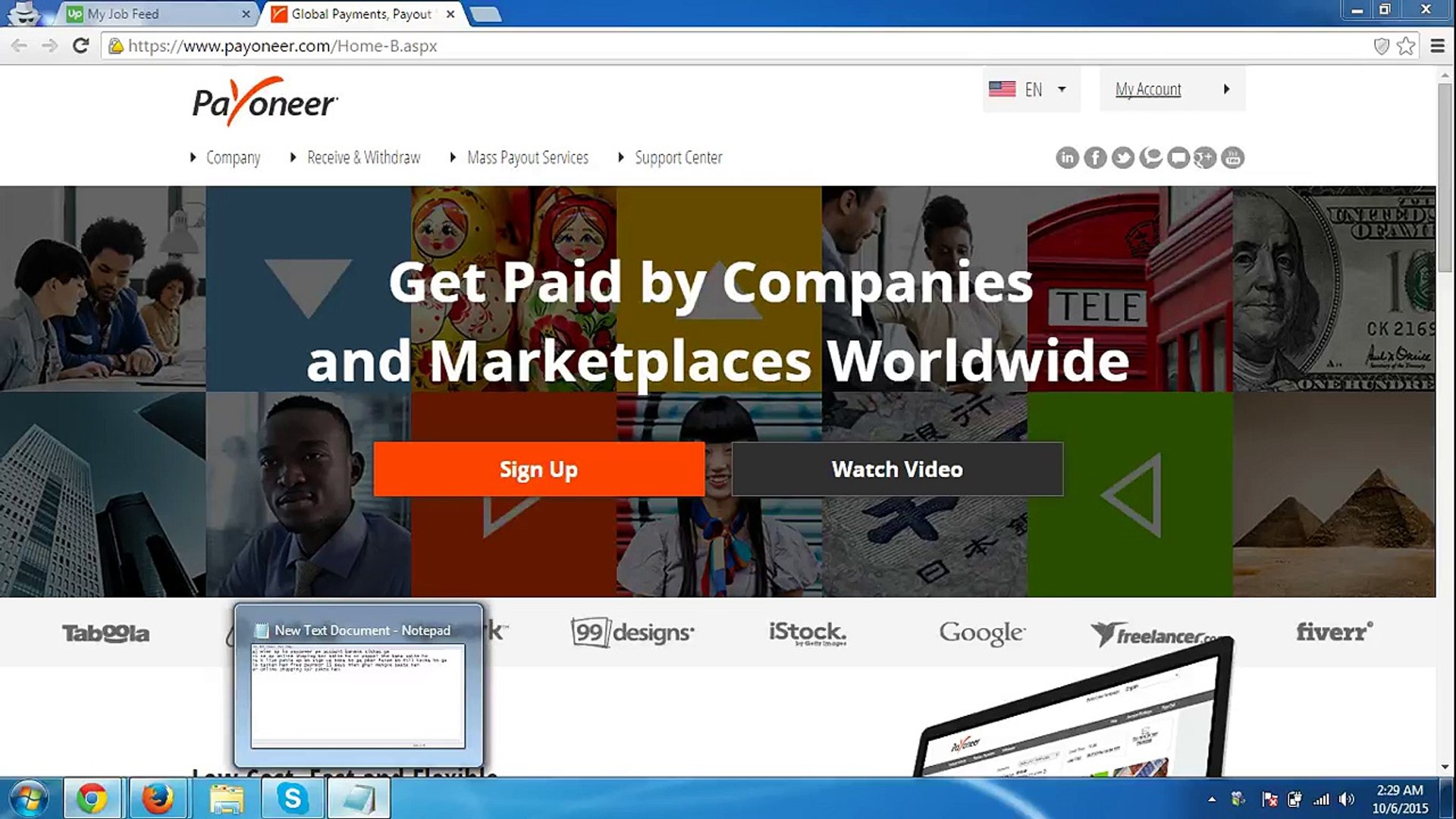Click the Watch Video button
1456x819 pixels.
coord(896,469)
